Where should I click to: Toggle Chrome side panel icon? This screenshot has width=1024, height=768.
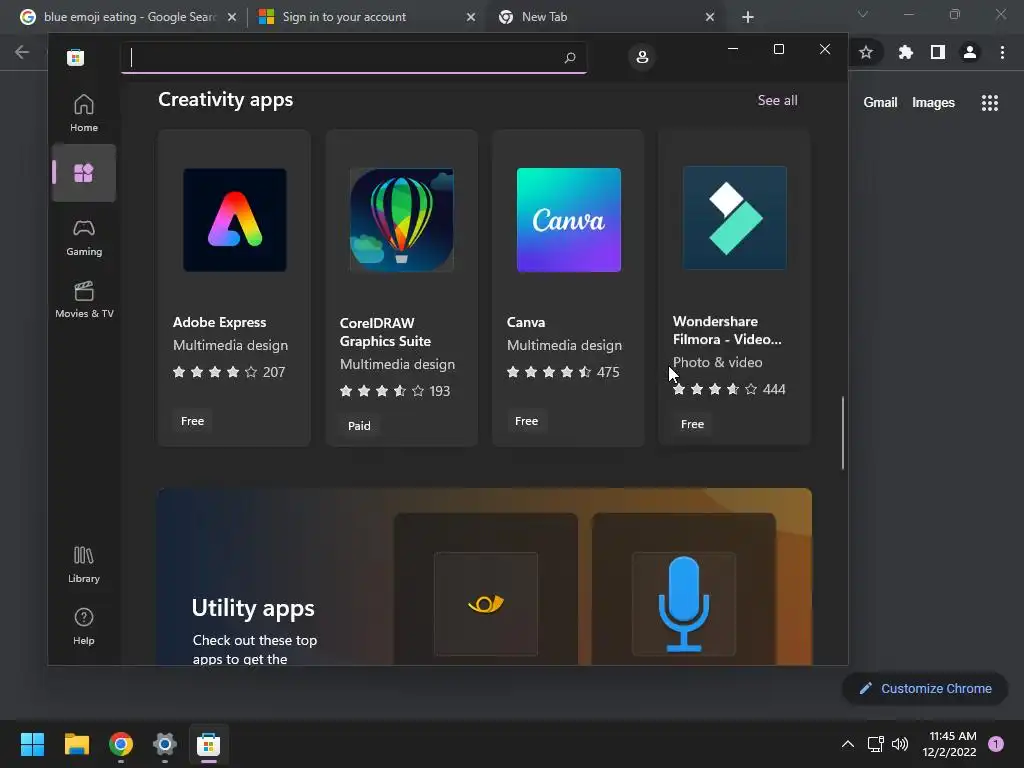coord(938,52)
